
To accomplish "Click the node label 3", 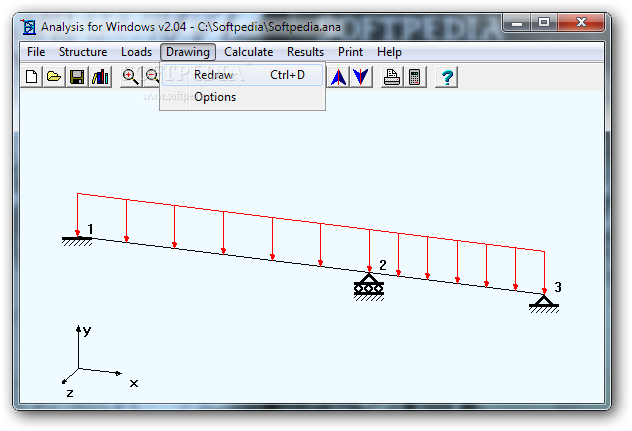I will [x=558, y=287].
